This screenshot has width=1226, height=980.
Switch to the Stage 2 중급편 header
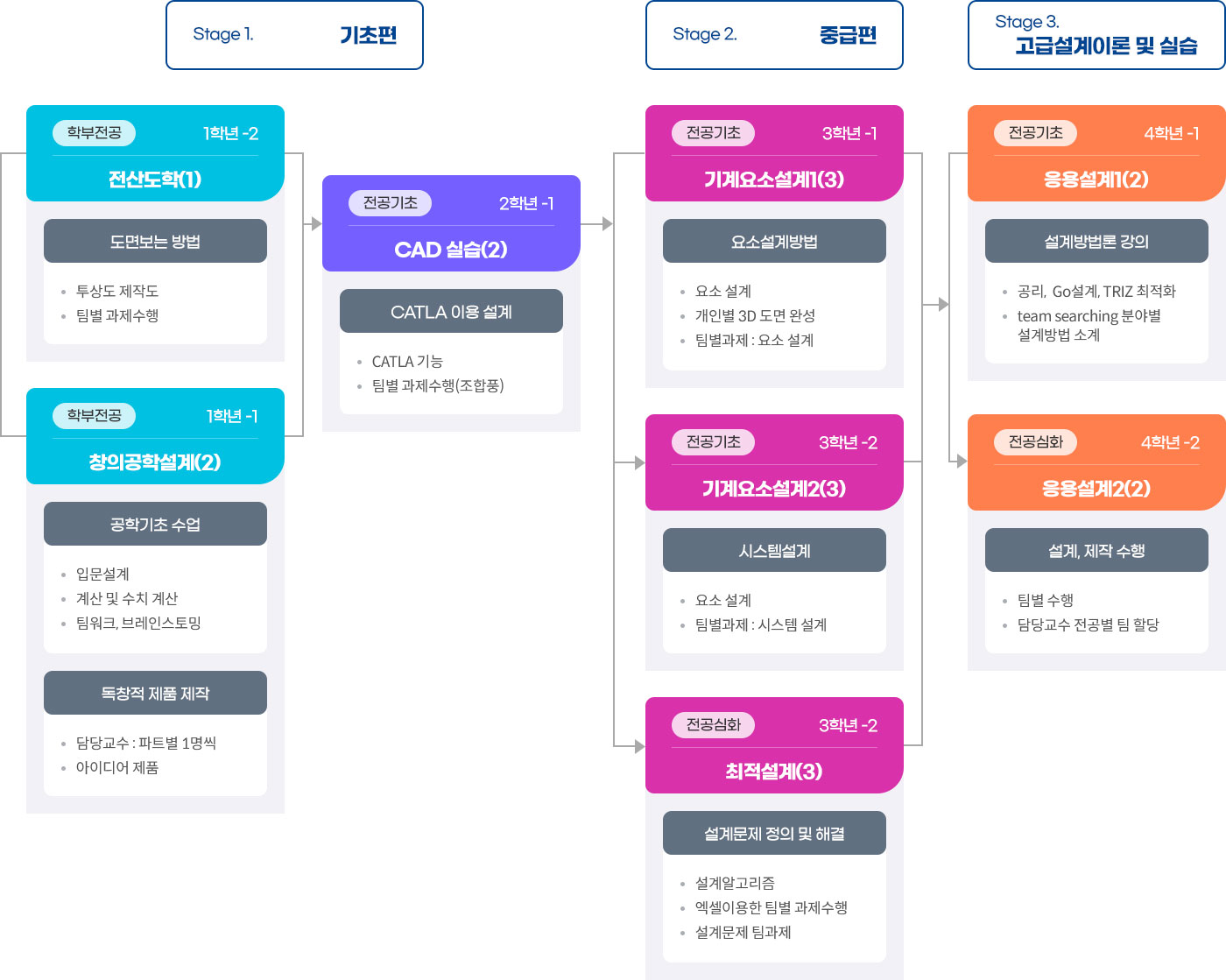[774, 35]
